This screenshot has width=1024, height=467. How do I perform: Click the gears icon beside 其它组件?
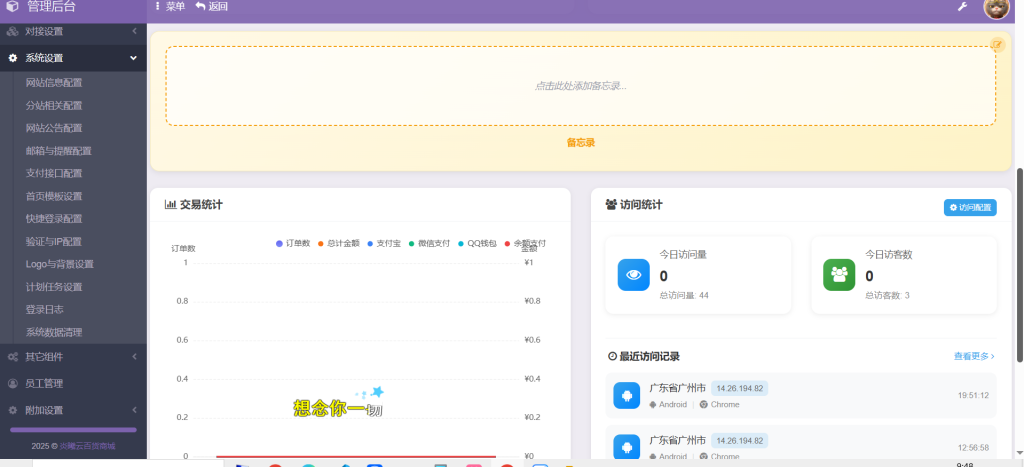point(12,357)
